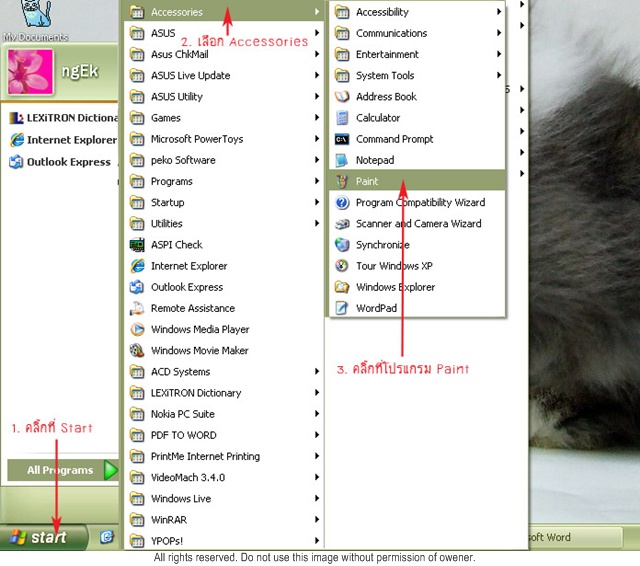Select LEXiTRON Dictionary folder in All Programs

coord(223,393)
